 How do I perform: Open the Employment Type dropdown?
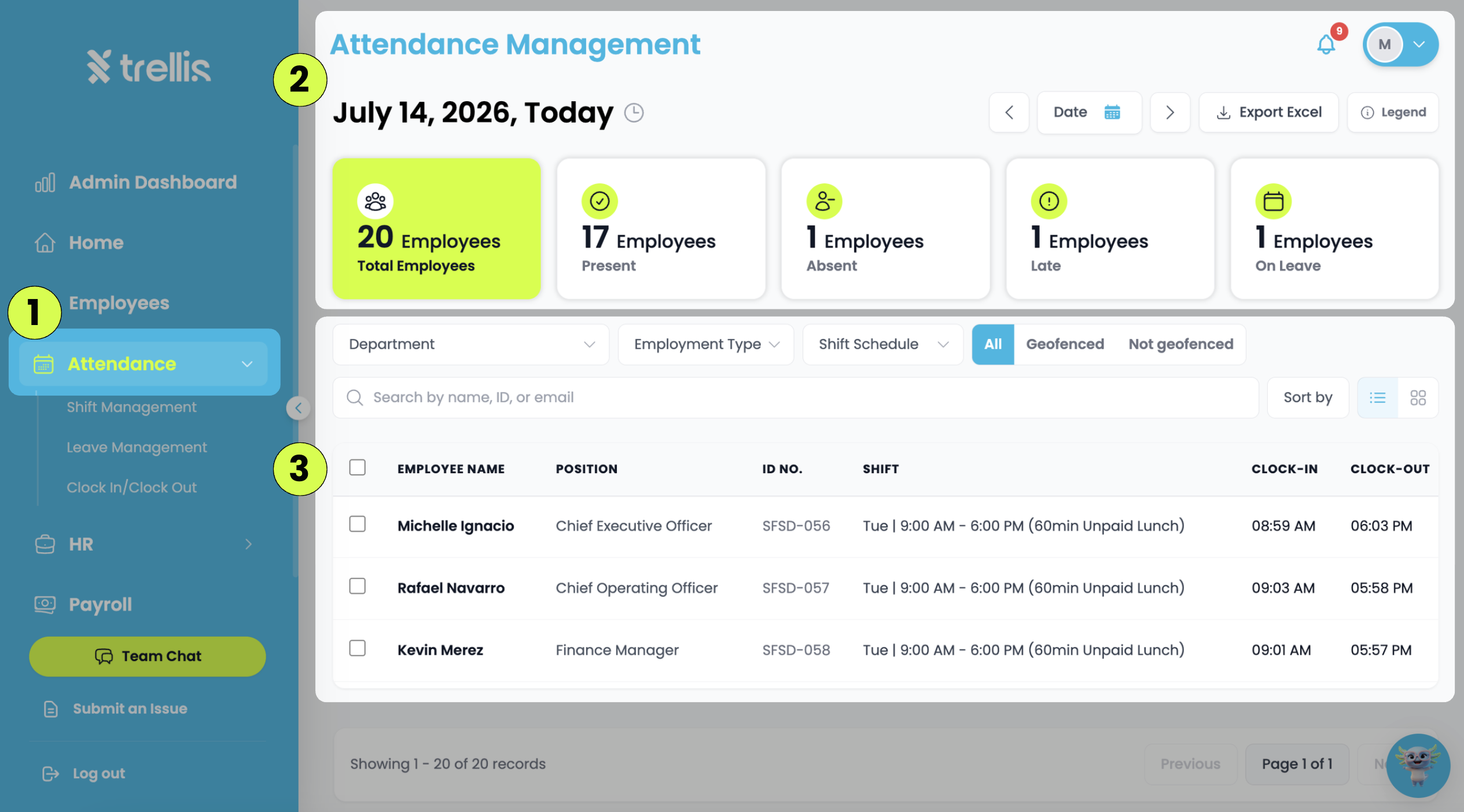705,344
